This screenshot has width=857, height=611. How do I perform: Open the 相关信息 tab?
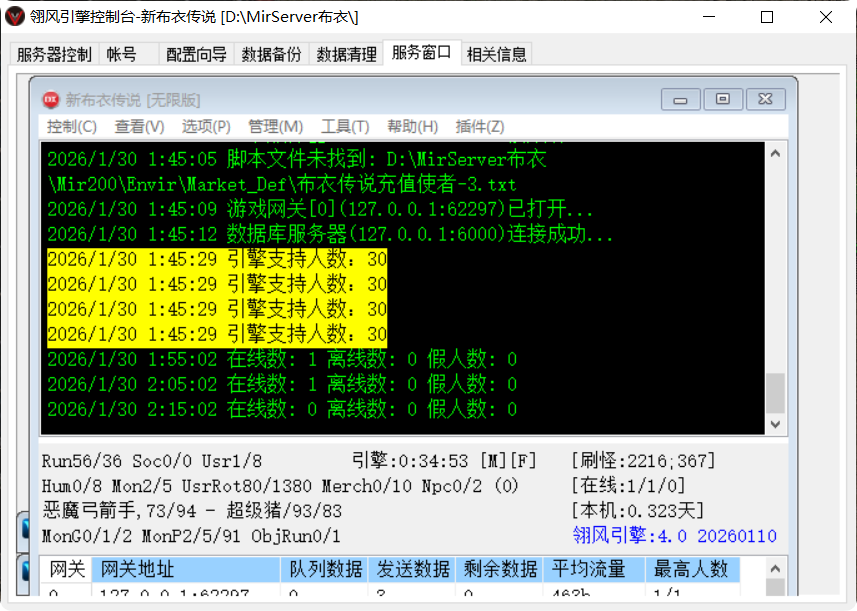(495, 53)
